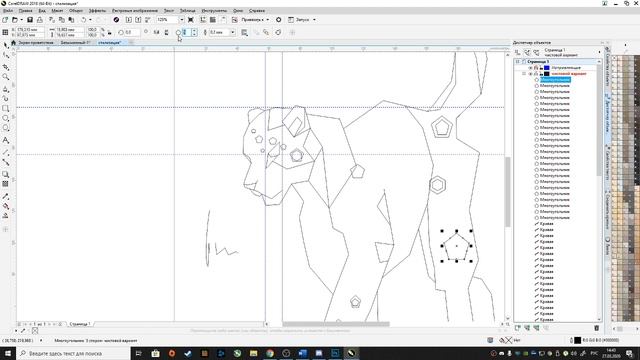The width and height of the screenshot is (640, 360).
Task: Open the Эффекты menu
Action: tap(97, 11)
